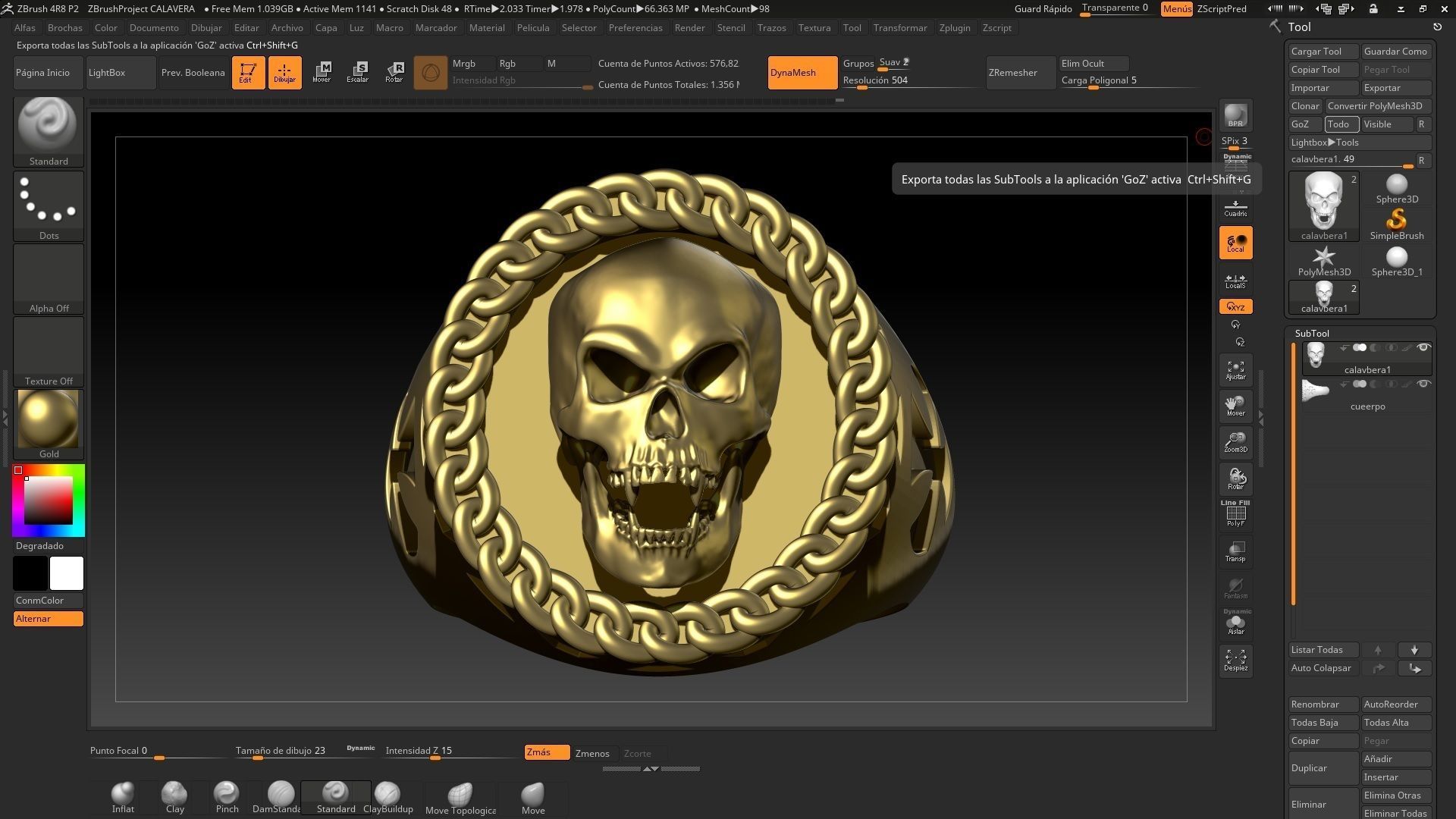The height and width of the screenshot is (819, 1456).
Task: Toggle the XYZ rotation mode button
Action: click(1235, 306)
